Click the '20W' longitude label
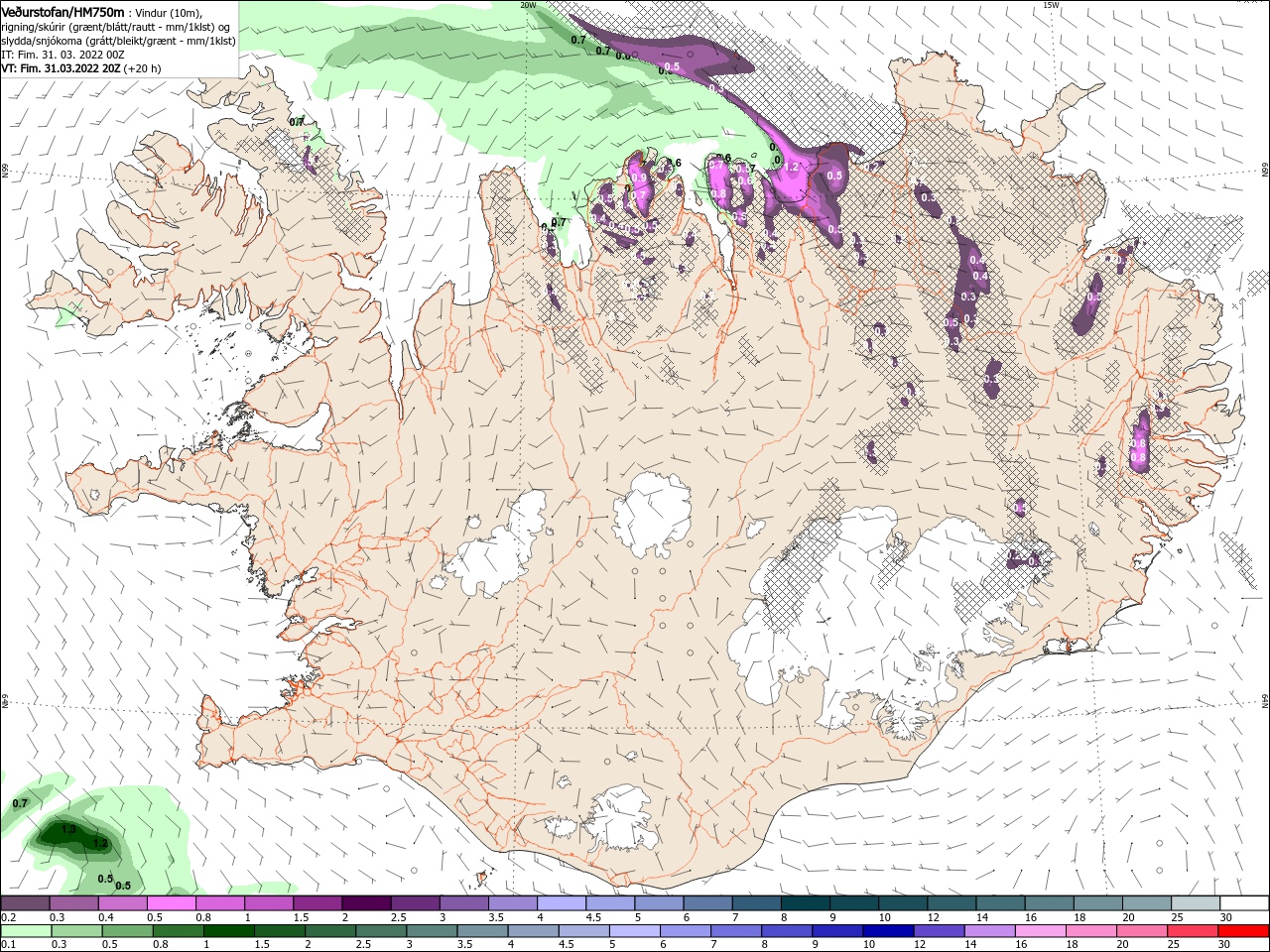This screenshot has width=1270, height=952. point(528,5)
